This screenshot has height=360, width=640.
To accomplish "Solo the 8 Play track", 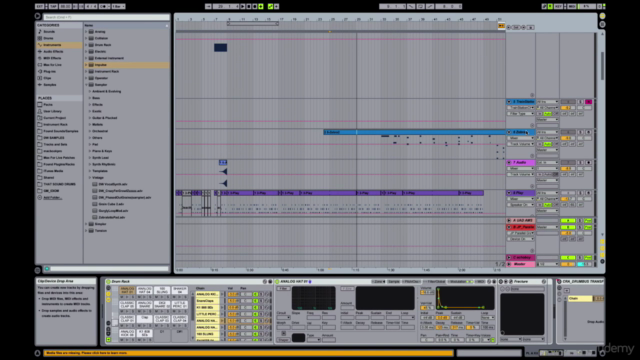I will click(x=580, y=193).
